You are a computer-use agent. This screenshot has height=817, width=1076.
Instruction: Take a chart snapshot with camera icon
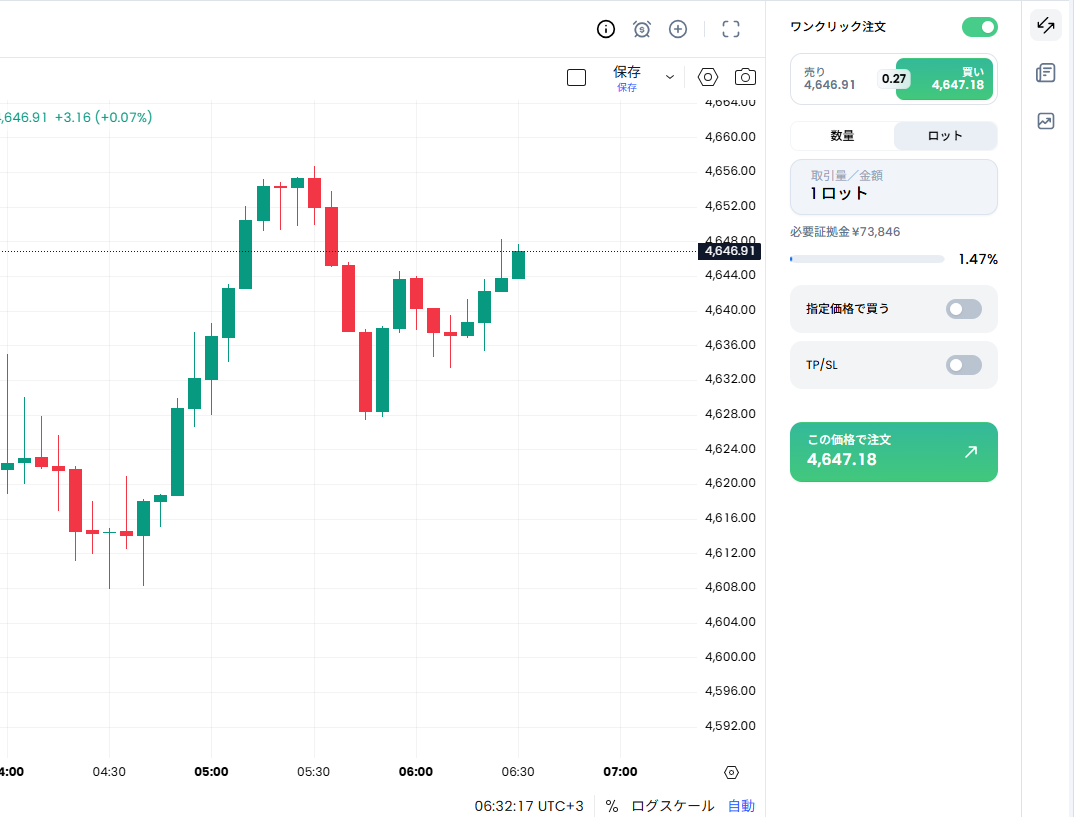point(745,78)
